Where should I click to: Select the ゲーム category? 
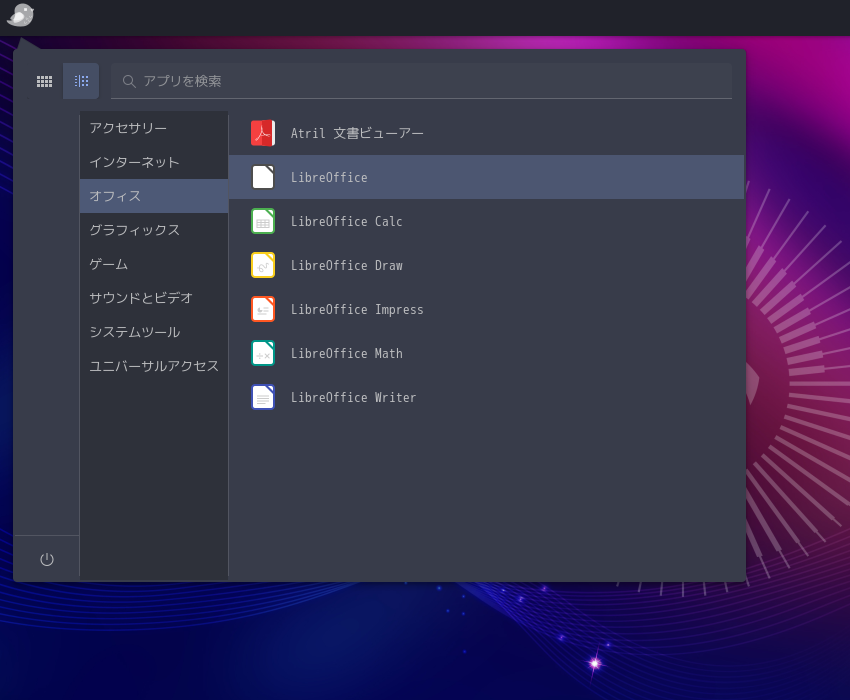pyautogui.click(x=154, y=264)
